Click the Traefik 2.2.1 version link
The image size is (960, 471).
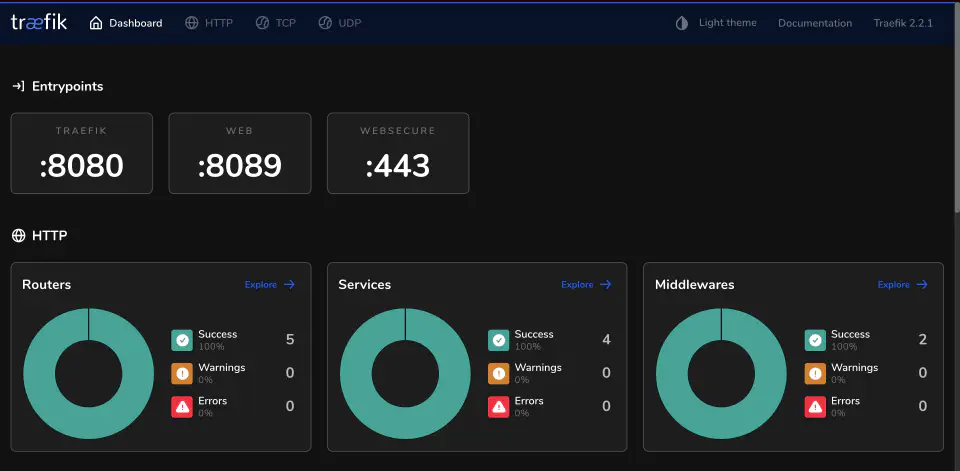(x=903, y=23)
